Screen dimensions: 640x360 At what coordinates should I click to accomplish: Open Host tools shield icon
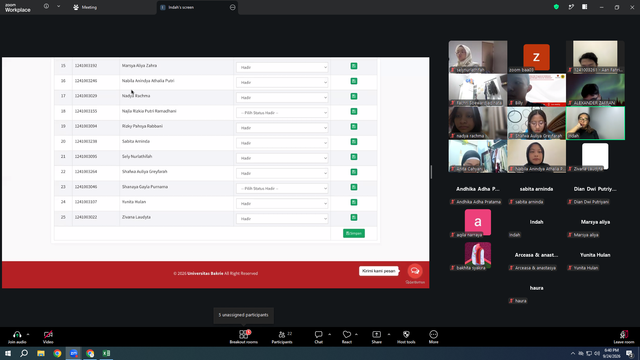[x=406, y=334]
